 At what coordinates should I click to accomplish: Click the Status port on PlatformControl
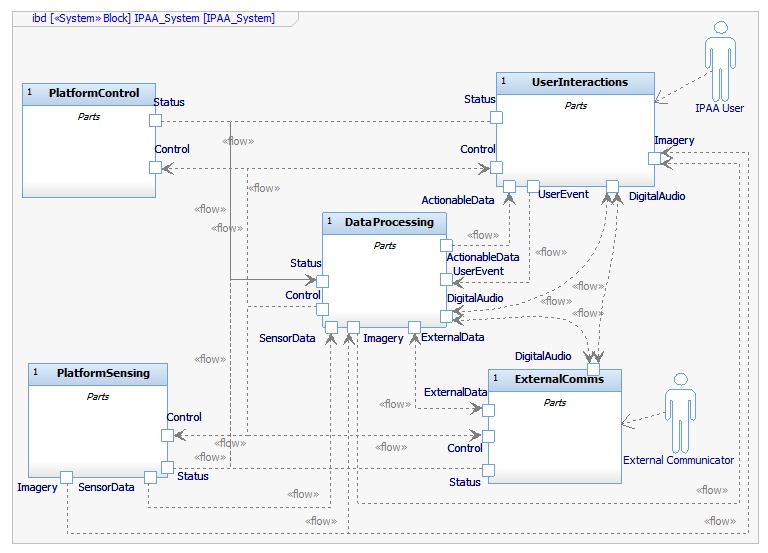(x=155, y=121)
